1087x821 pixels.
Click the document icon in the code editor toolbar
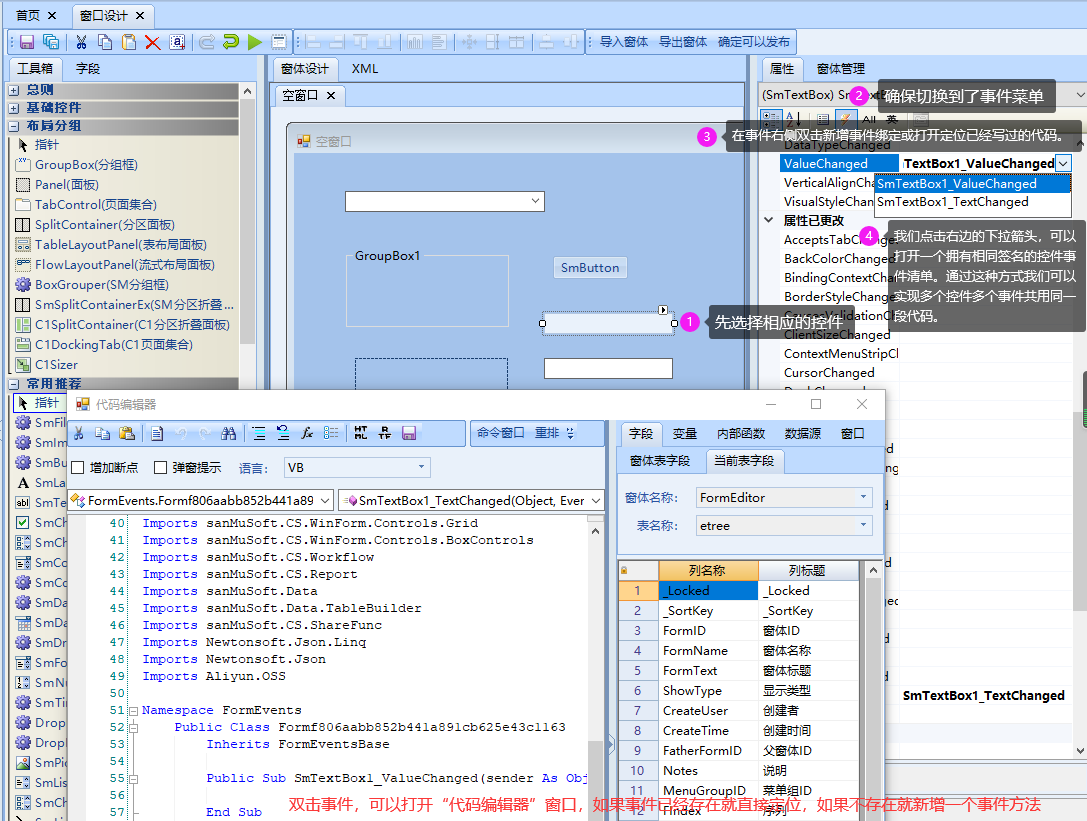(x=157, y=433)
